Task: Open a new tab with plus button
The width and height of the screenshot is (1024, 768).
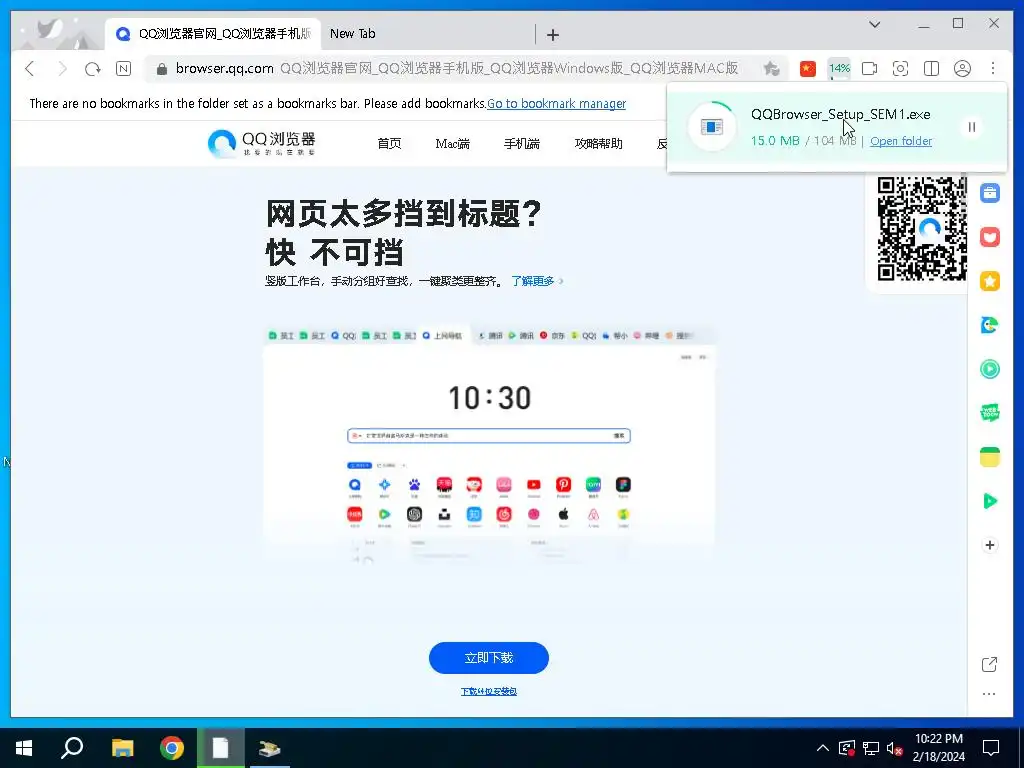Action: click(552, 35)
